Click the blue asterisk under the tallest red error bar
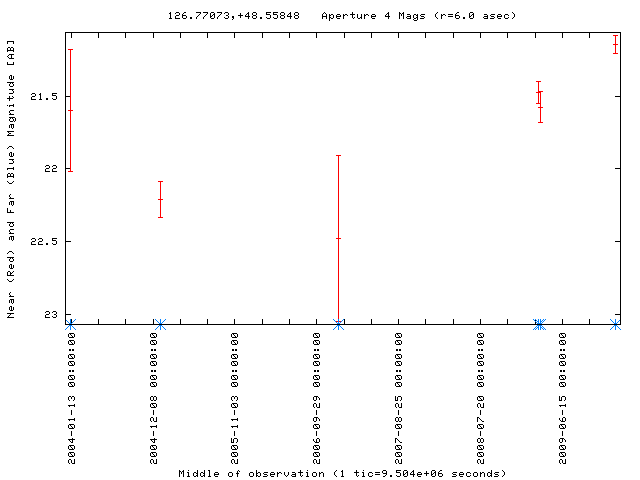The height and width of the screenshot is (480, 640). [338, 325]
